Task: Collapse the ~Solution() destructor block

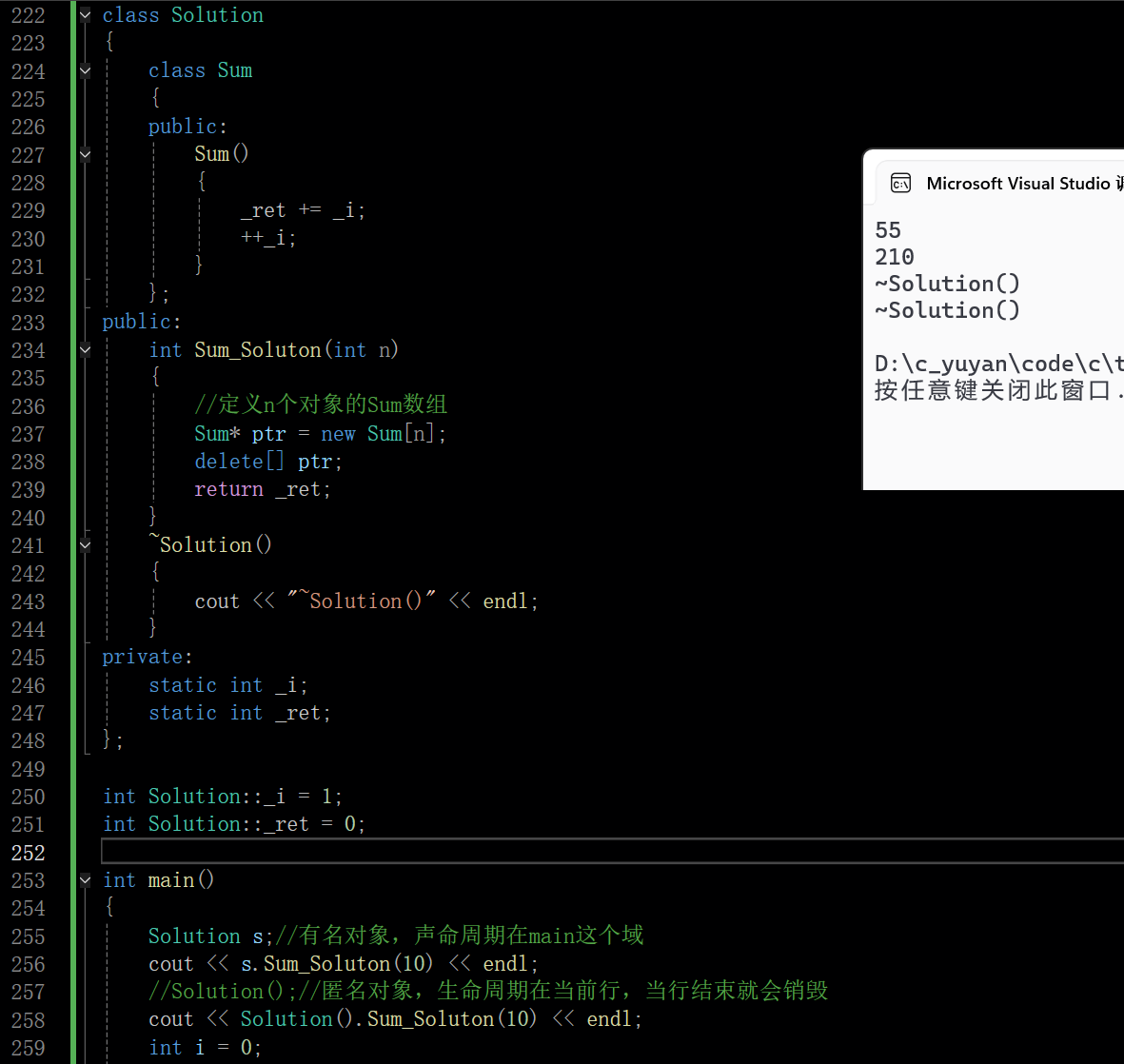Action: 86,545
